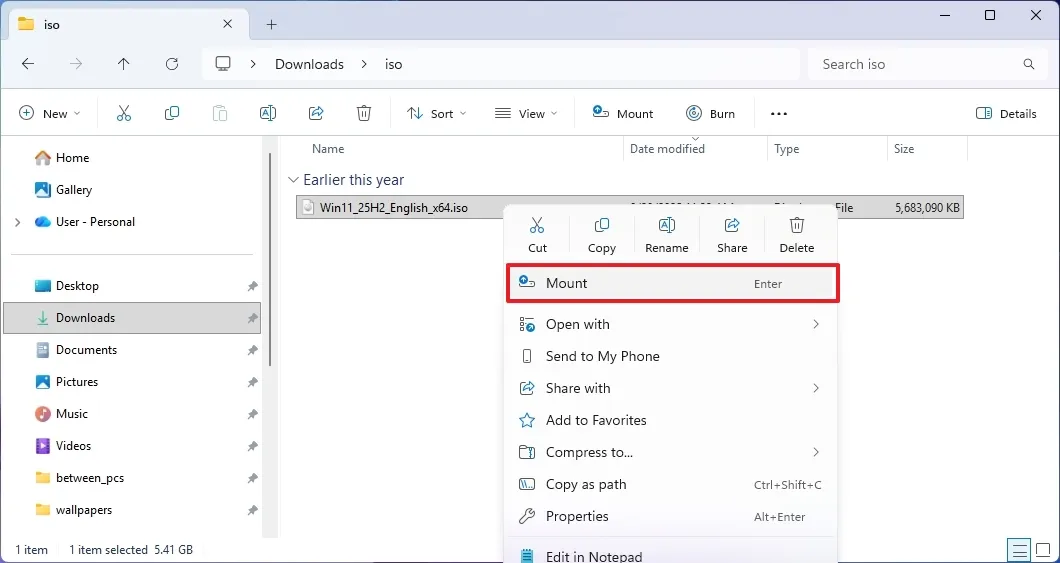Image resolution: width=1060 pixels, height=563 pixels.
Task: Unpin Desktop from quick access
Action: [252, 286]
